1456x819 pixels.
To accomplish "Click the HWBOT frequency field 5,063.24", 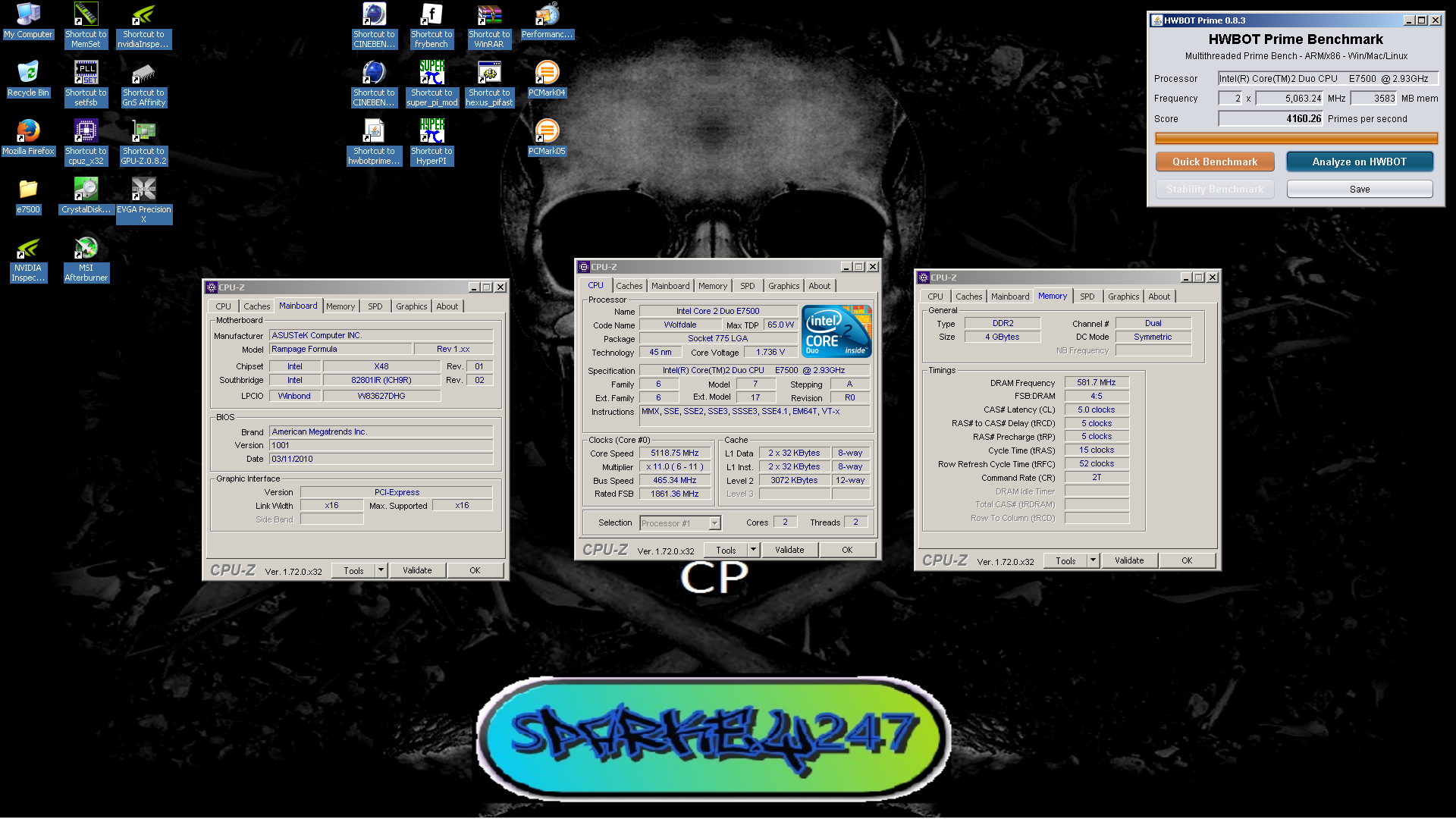I will point(1289,98).
